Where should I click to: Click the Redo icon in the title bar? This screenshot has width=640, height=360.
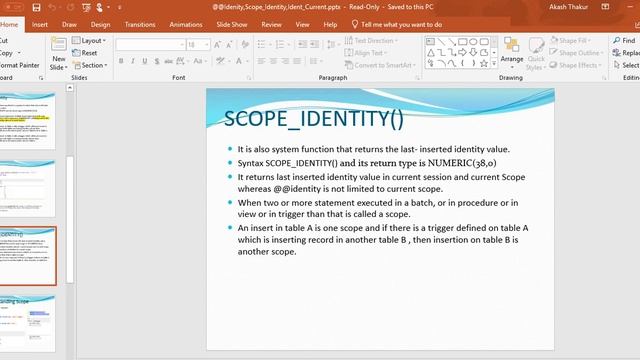(70, 7)
